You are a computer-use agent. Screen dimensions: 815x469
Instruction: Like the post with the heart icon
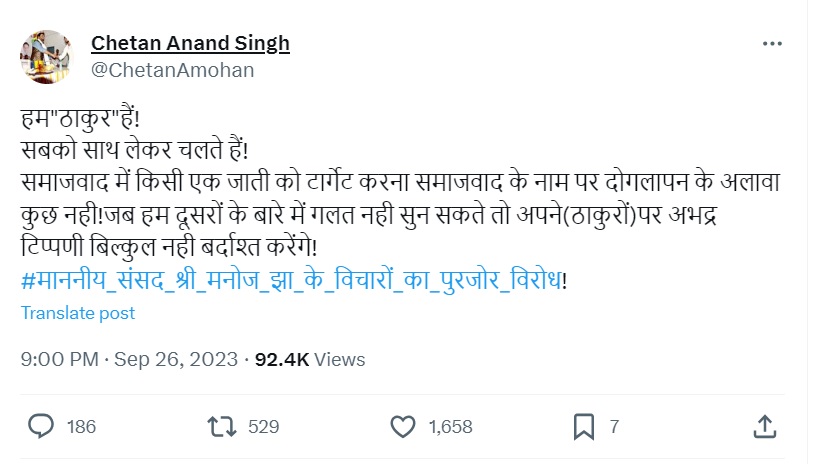402,427
